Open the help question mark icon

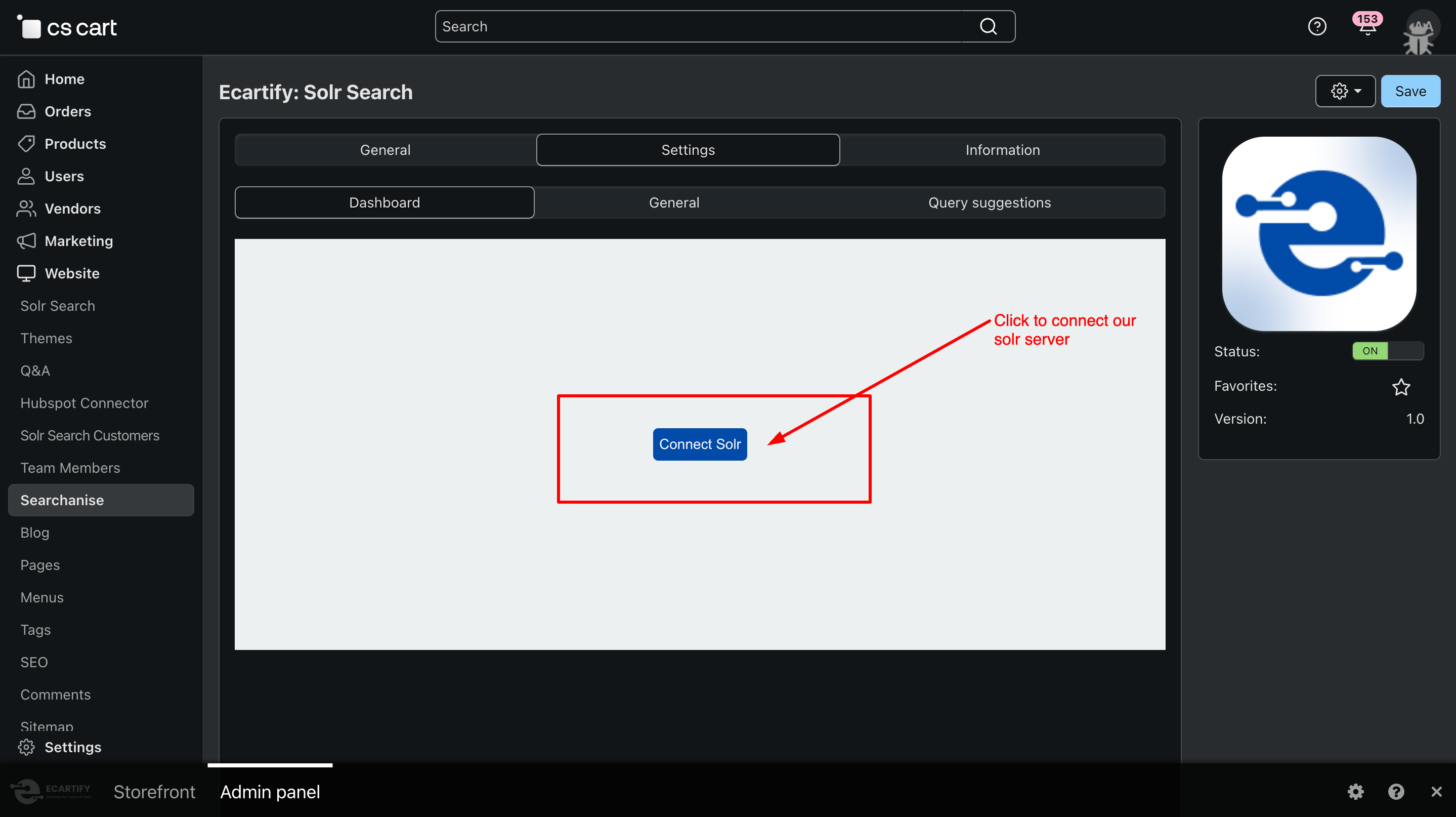[x=1317, y=26]
